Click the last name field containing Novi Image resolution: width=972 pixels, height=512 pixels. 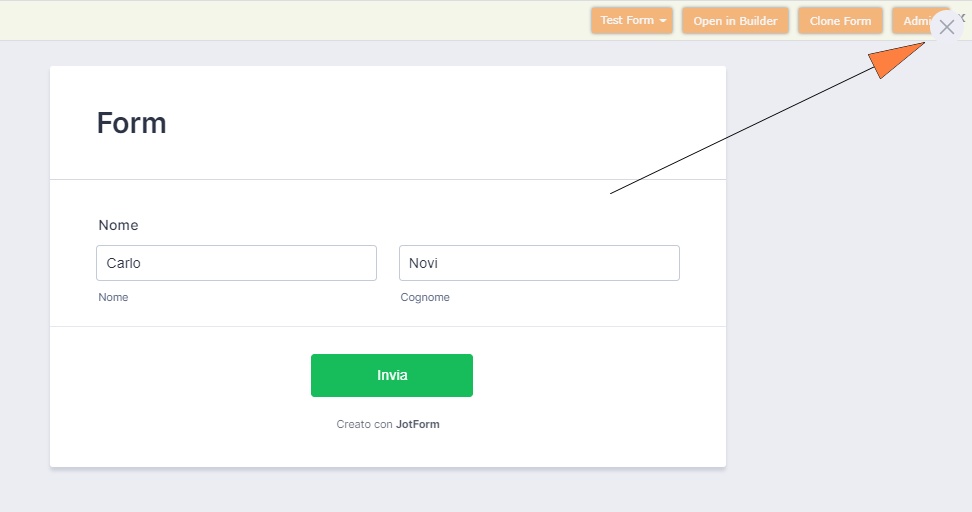point(539,263)
